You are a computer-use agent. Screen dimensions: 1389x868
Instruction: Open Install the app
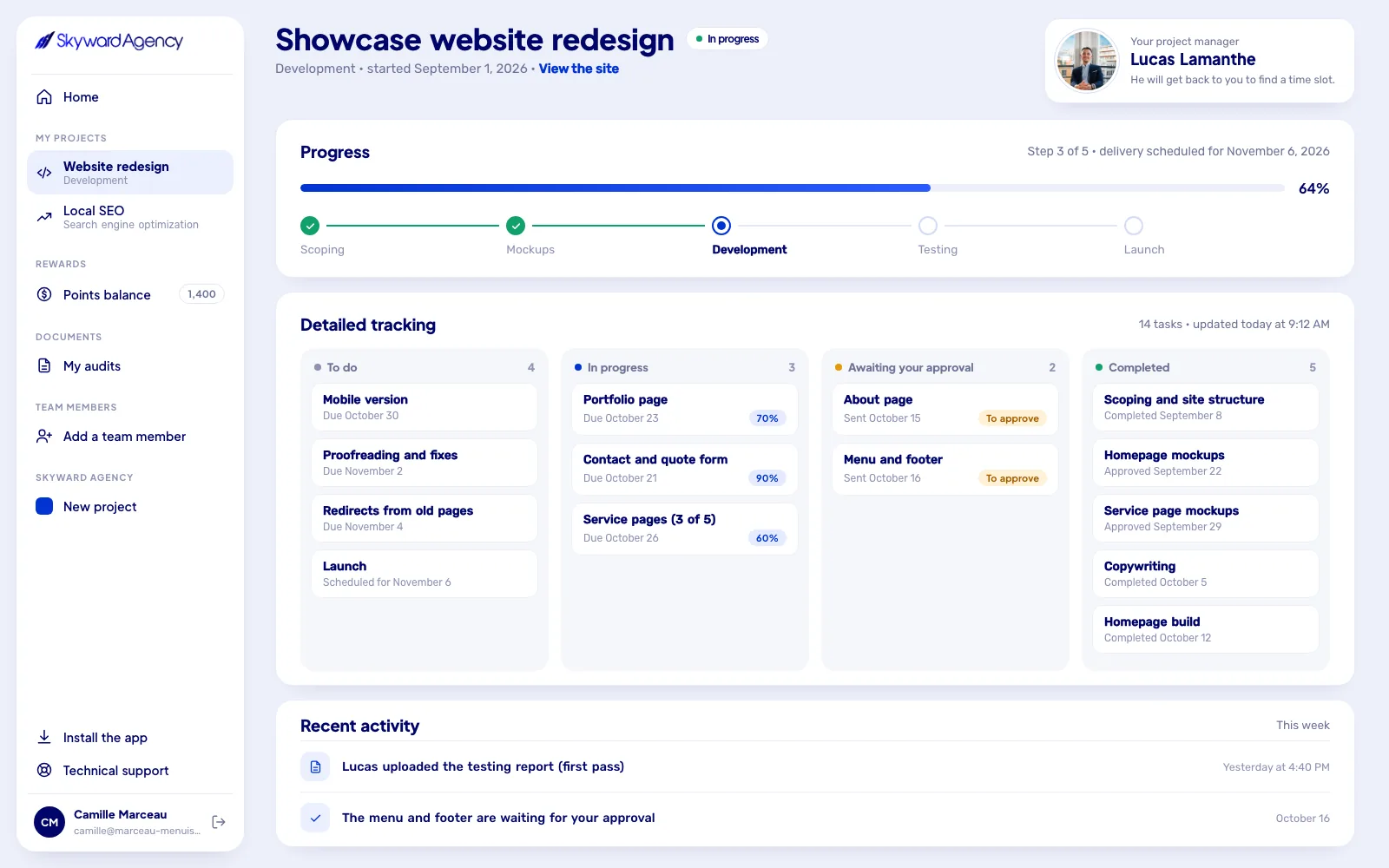click(130, 737)
